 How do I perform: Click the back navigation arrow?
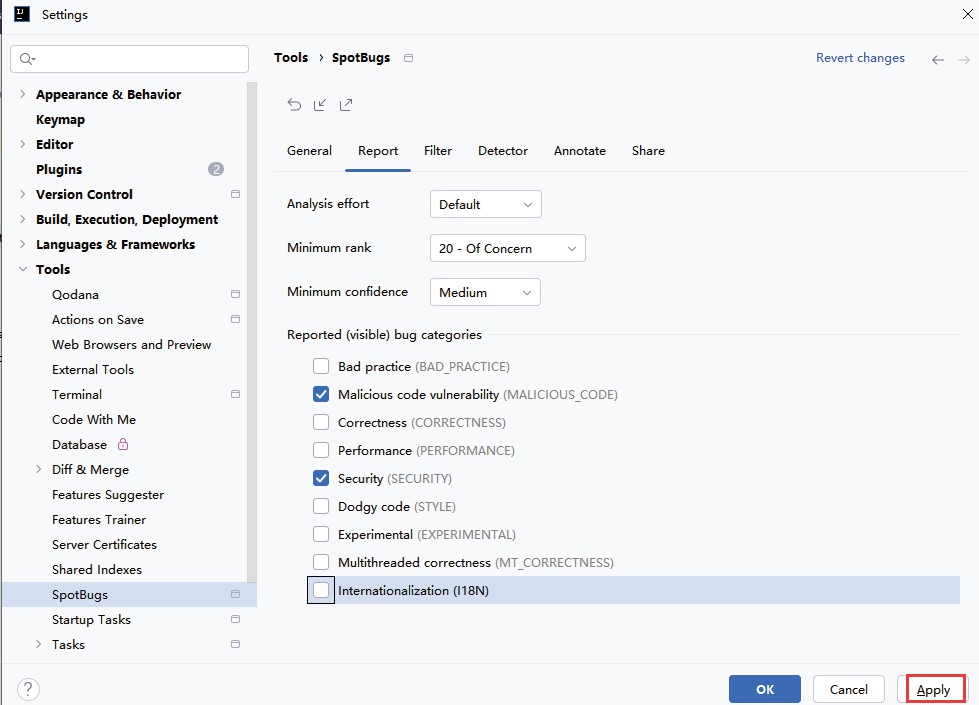[938, 59]
